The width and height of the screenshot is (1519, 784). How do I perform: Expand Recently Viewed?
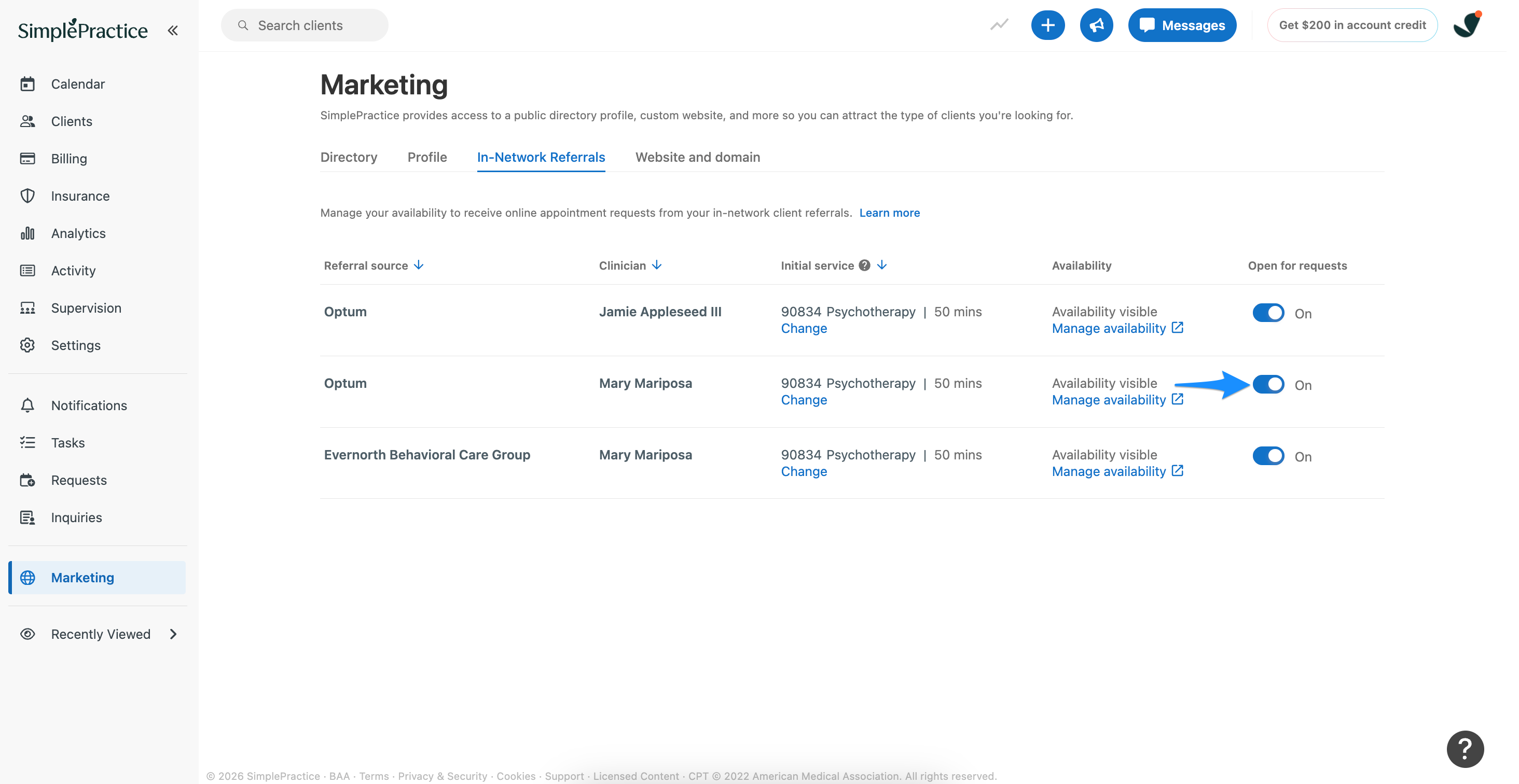[98, 634]
